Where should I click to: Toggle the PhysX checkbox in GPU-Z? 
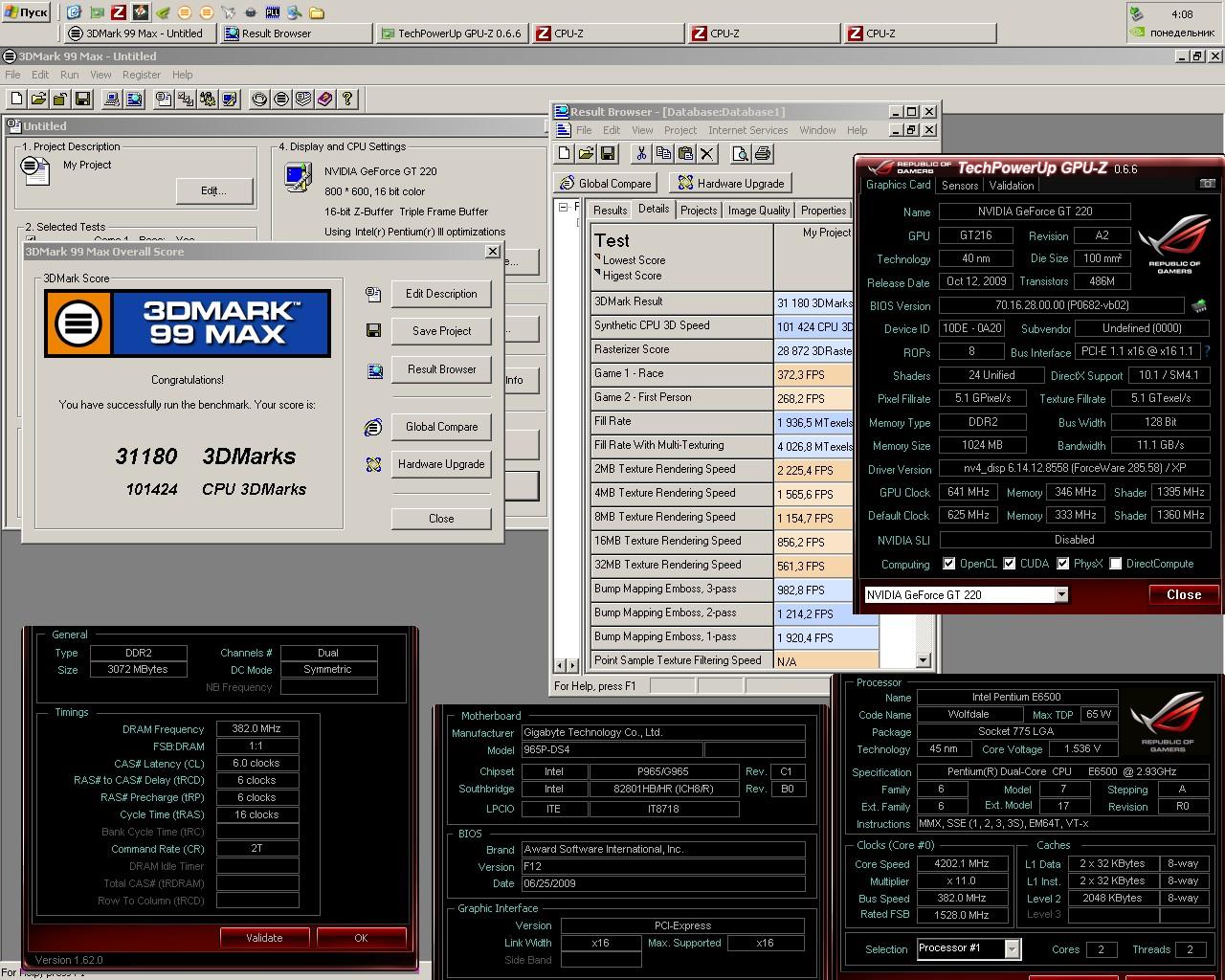[x=1062, y=564]
